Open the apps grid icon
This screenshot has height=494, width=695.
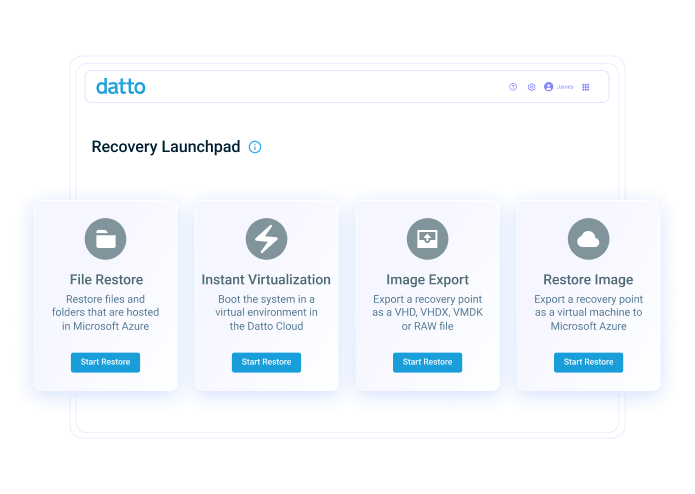tap(586, 87)
